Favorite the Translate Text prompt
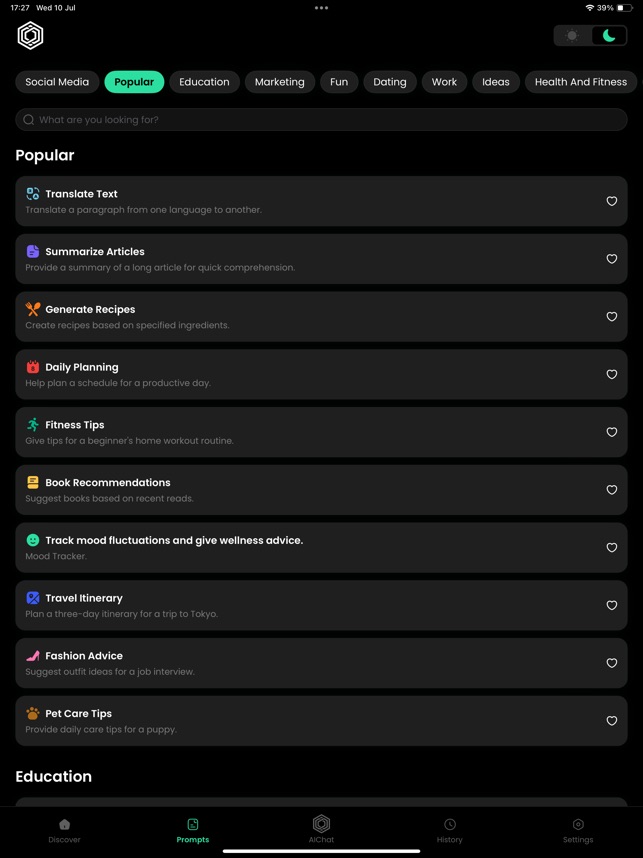The width and height of the screenshot is (643, 858). (612, 201)
